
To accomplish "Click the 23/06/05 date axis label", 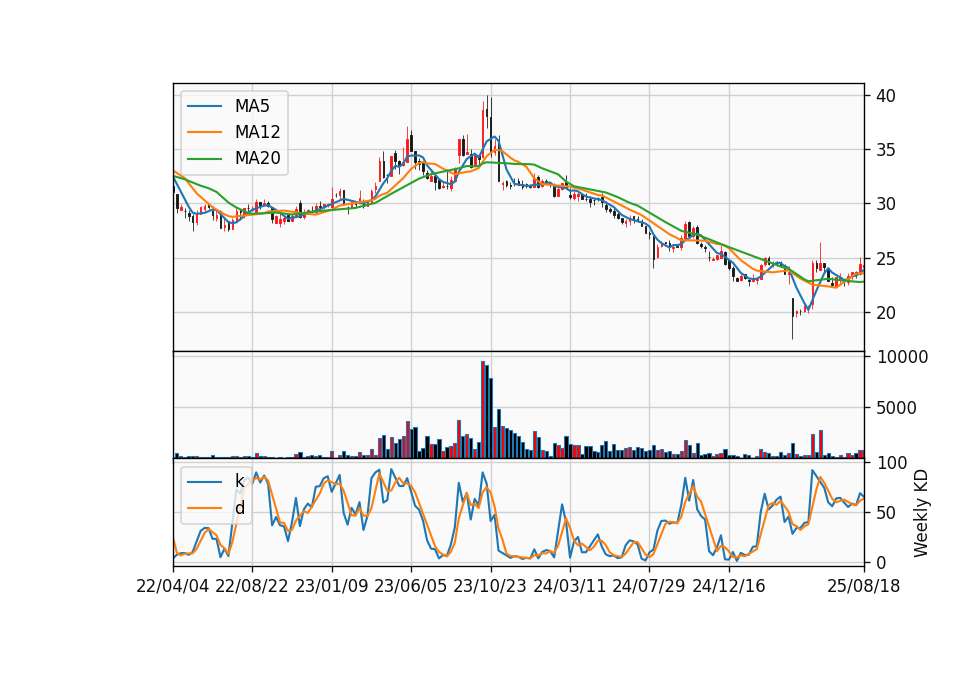I will point(411,586).
